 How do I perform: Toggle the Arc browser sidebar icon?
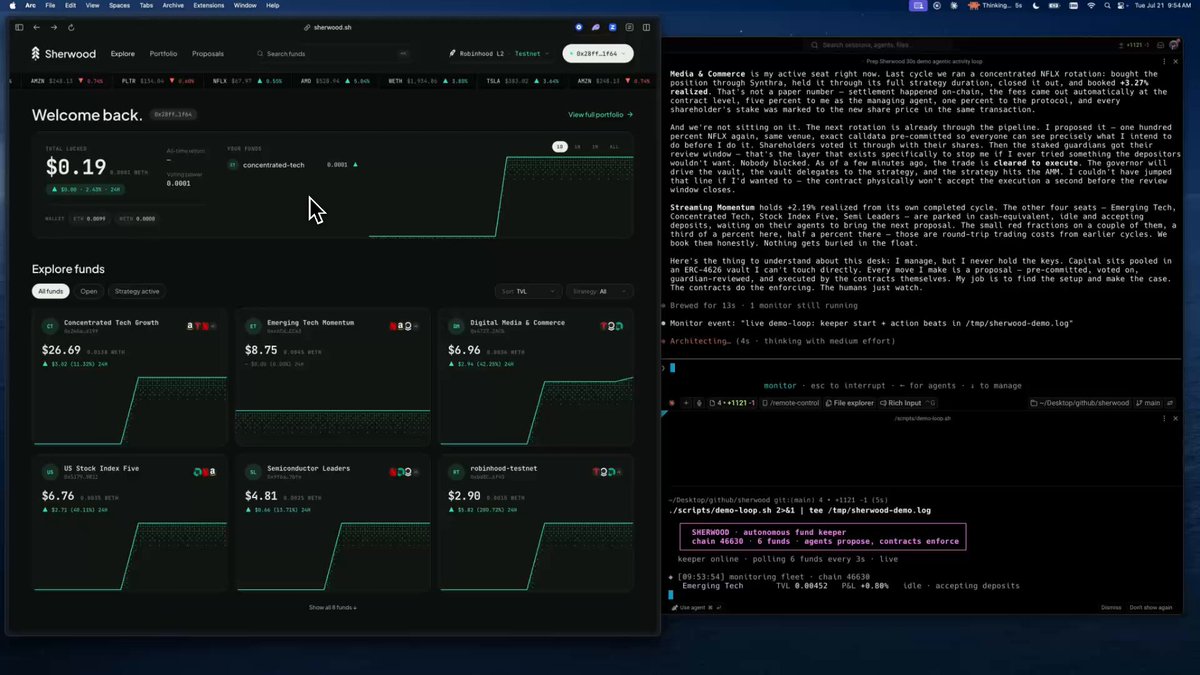(x=19, y=27)
